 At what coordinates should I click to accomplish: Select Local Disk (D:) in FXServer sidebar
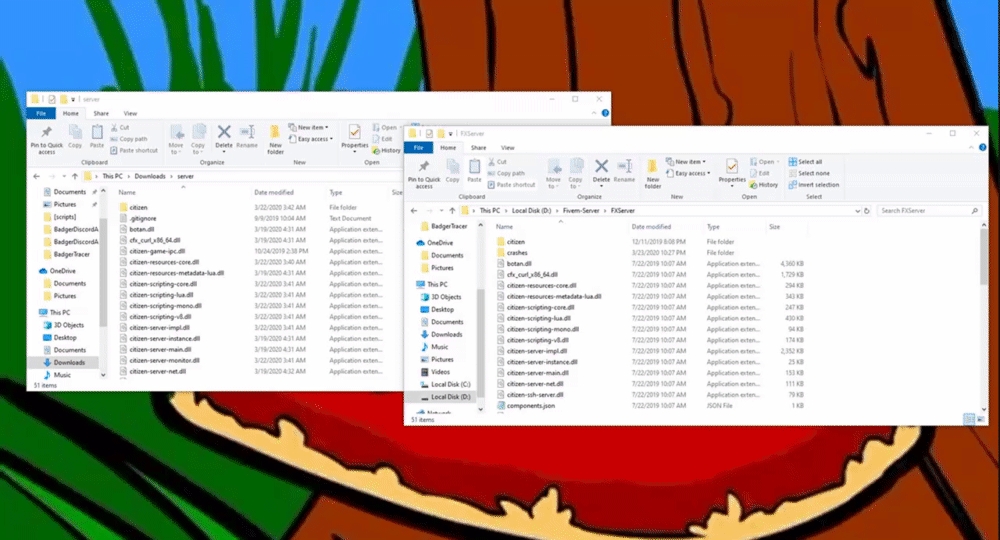coord(450,397)
